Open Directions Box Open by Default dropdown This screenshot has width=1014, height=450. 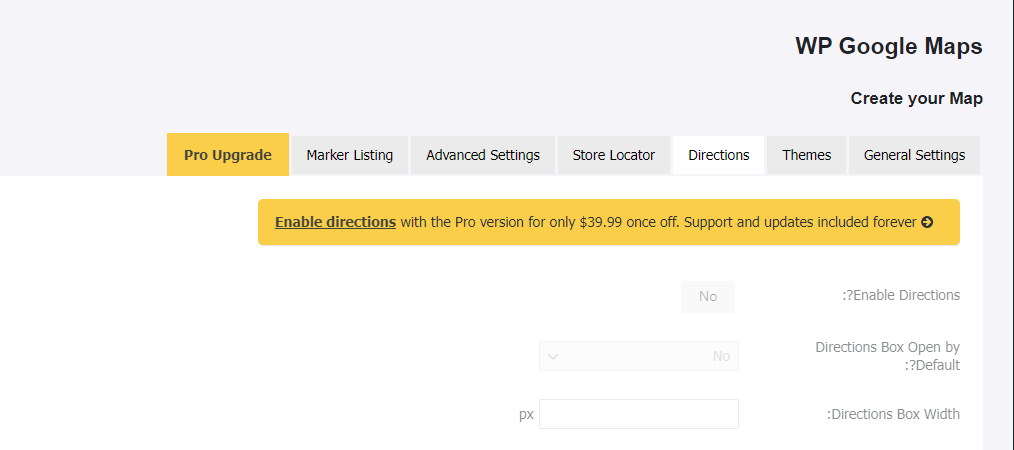coord(639,356)
